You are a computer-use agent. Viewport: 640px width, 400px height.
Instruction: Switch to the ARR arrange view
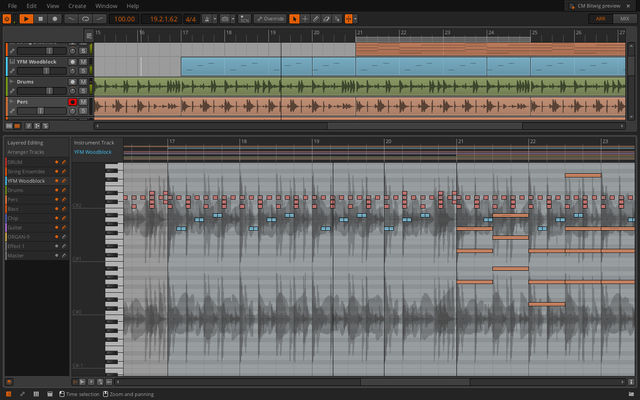tap(600, 19)
